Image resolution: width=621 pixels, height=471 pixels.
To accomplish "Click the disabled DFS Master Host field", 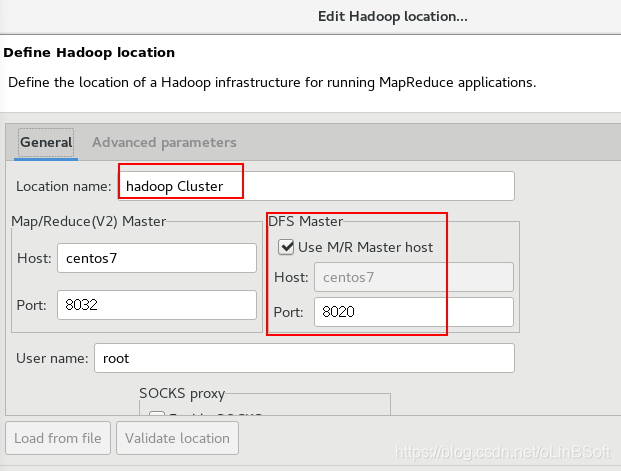I will tap(414, 277).
